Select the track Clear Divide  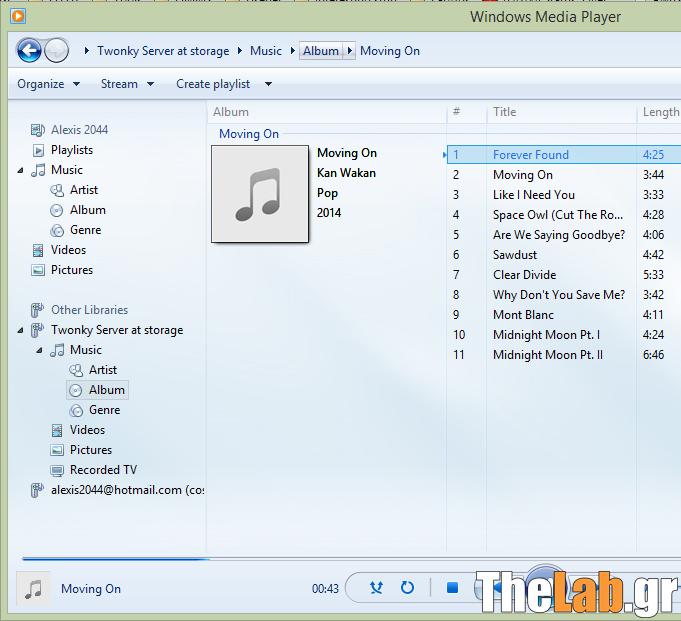pos(564,275)
